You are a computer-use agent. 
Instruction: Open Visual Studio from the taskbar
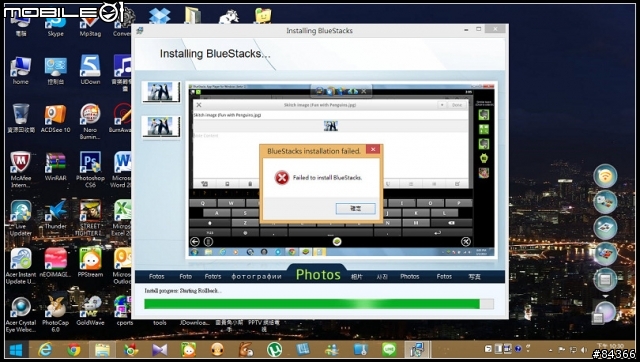pos(160,350)
